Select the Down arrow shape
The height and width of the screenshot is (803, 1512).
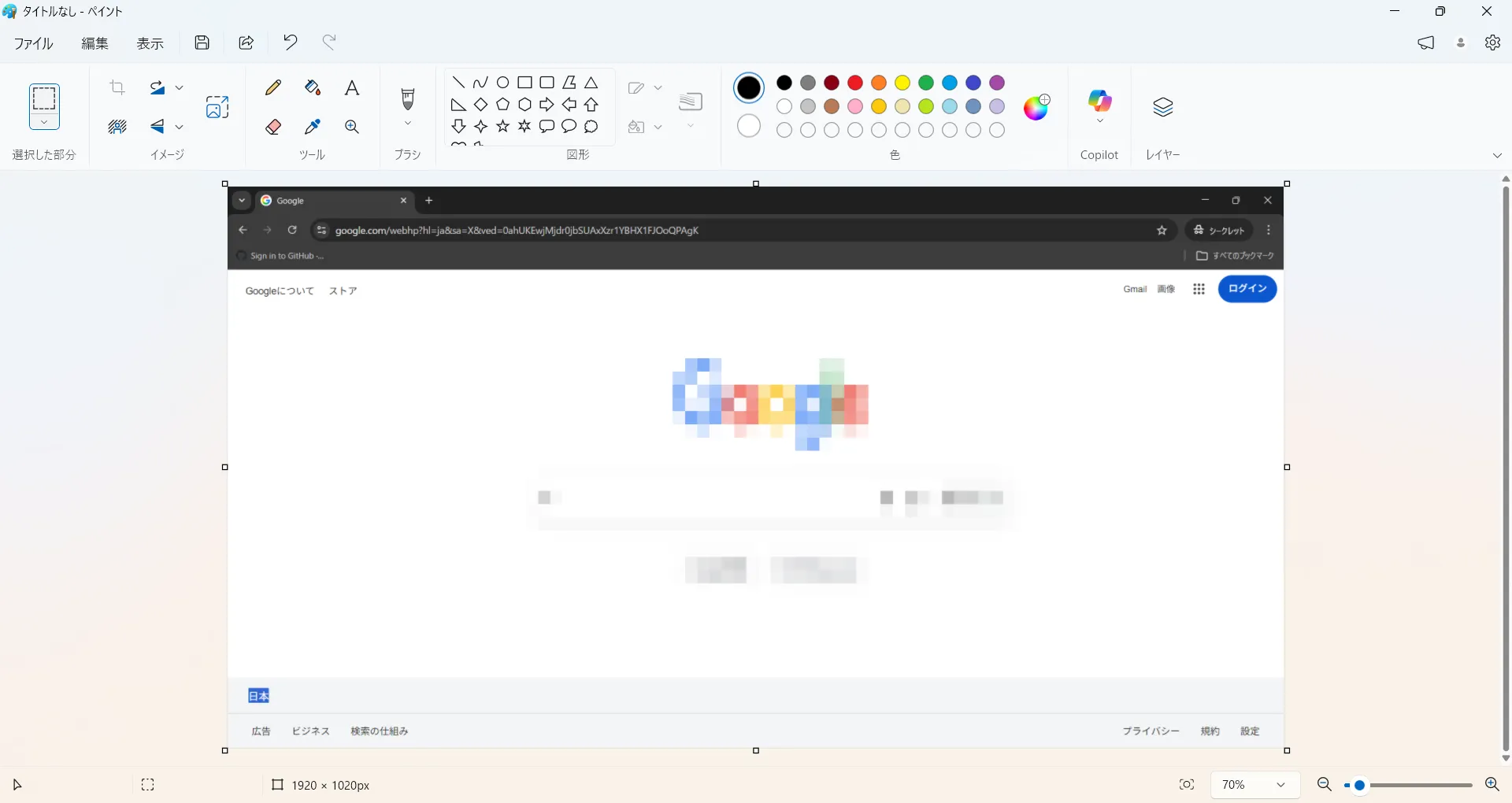[x=458, y=126]
